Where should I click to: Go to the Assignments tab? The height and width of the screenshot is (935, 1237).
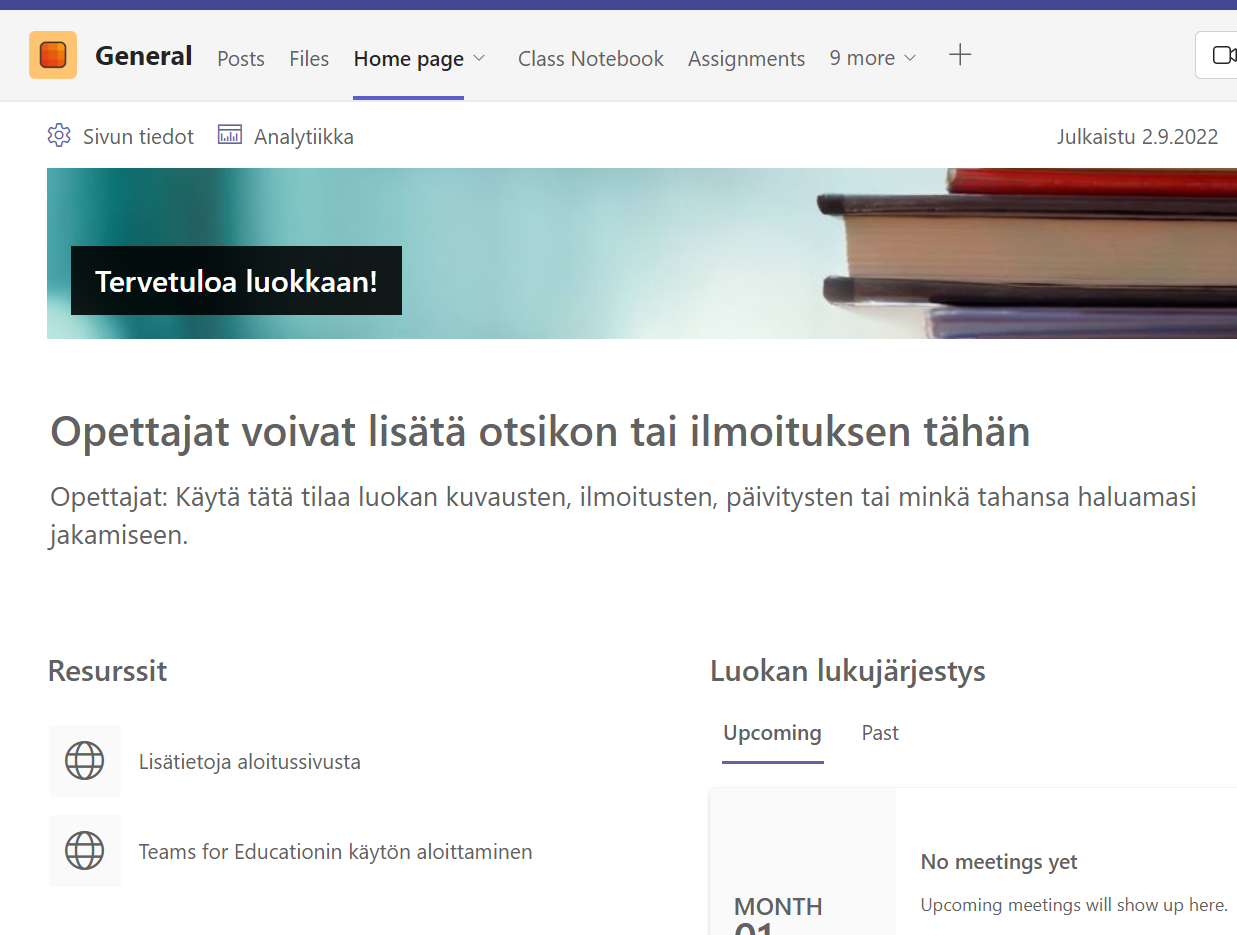(x=746, y=59)
